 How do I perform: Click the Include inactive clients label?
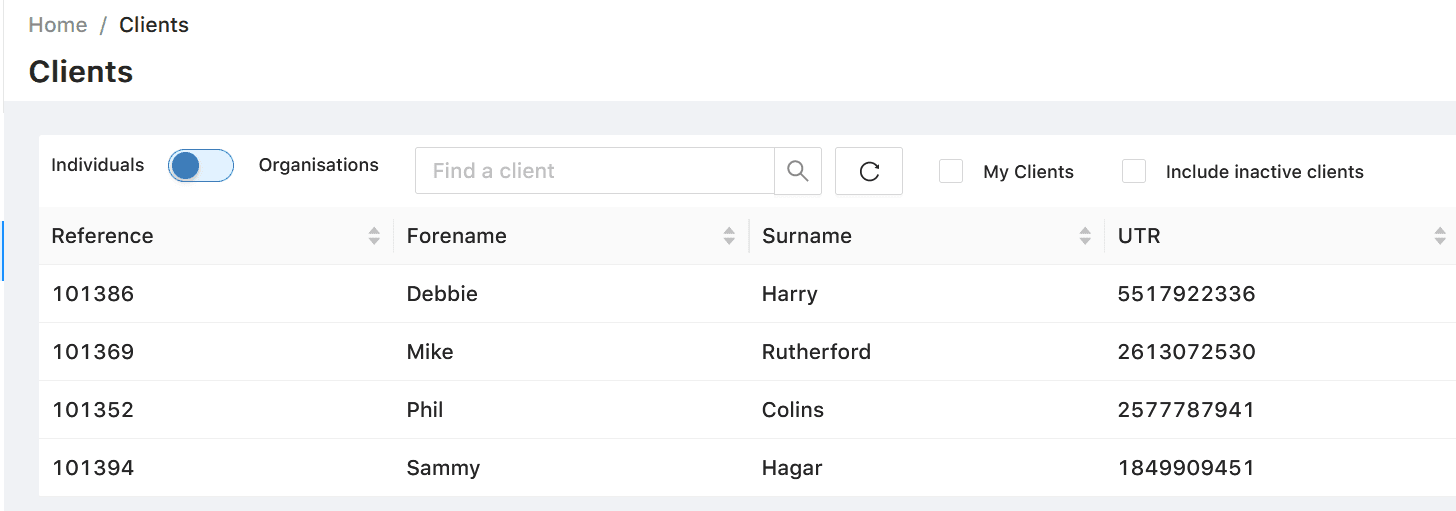click(1265, 172)
